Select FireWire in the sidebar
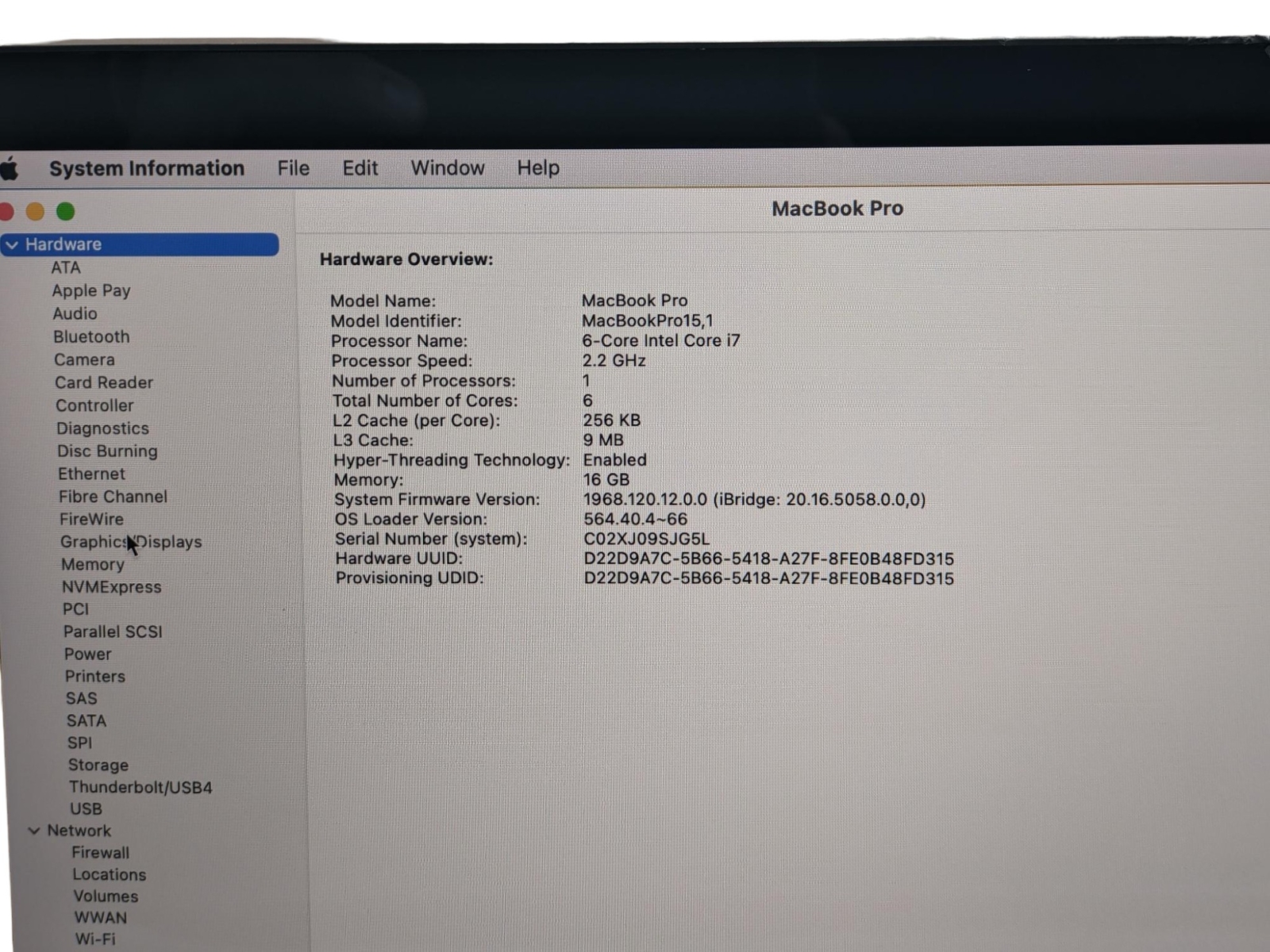The image size is (1270, 952). click(91, 519)
